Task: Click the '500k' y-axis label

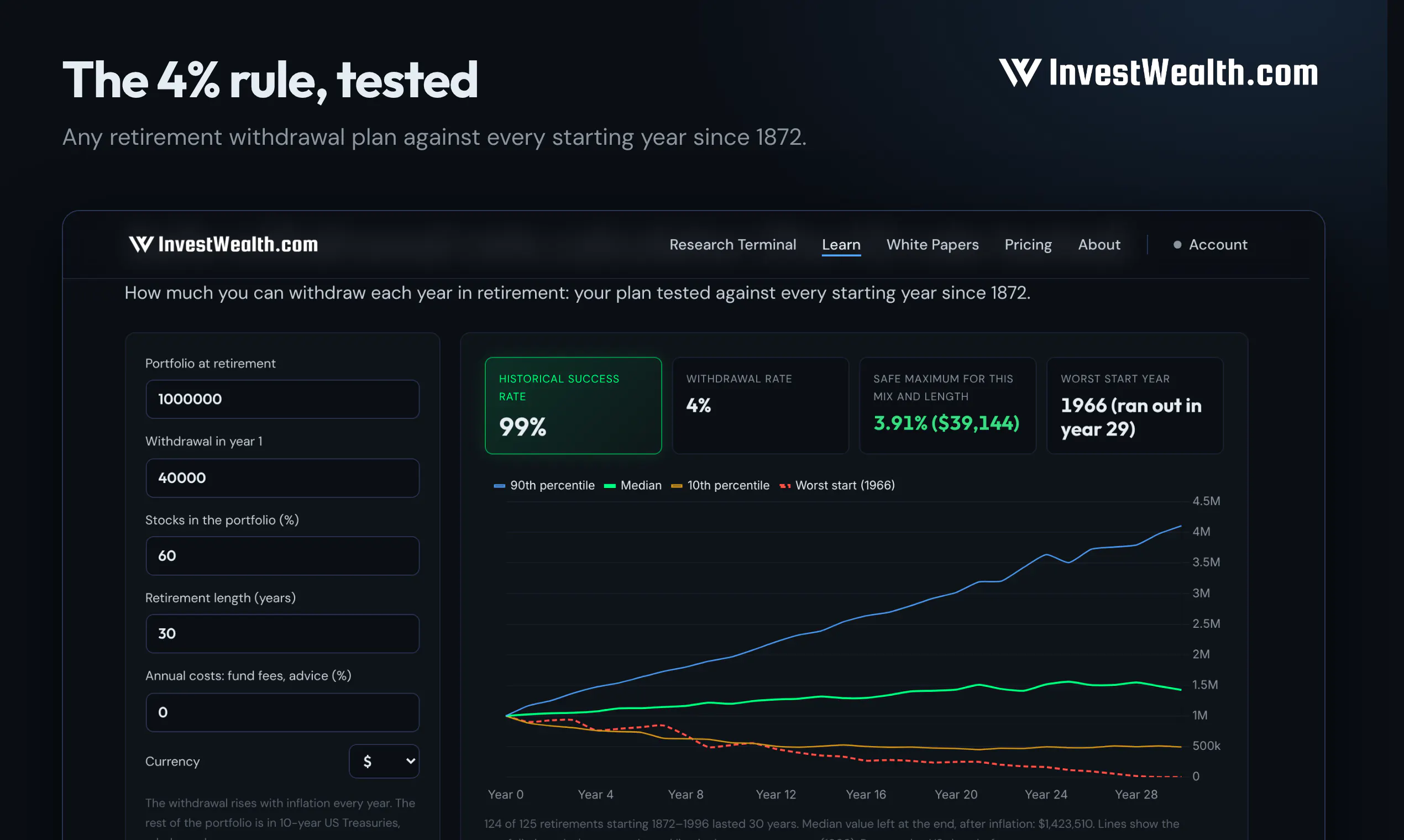Action: 1206,746
